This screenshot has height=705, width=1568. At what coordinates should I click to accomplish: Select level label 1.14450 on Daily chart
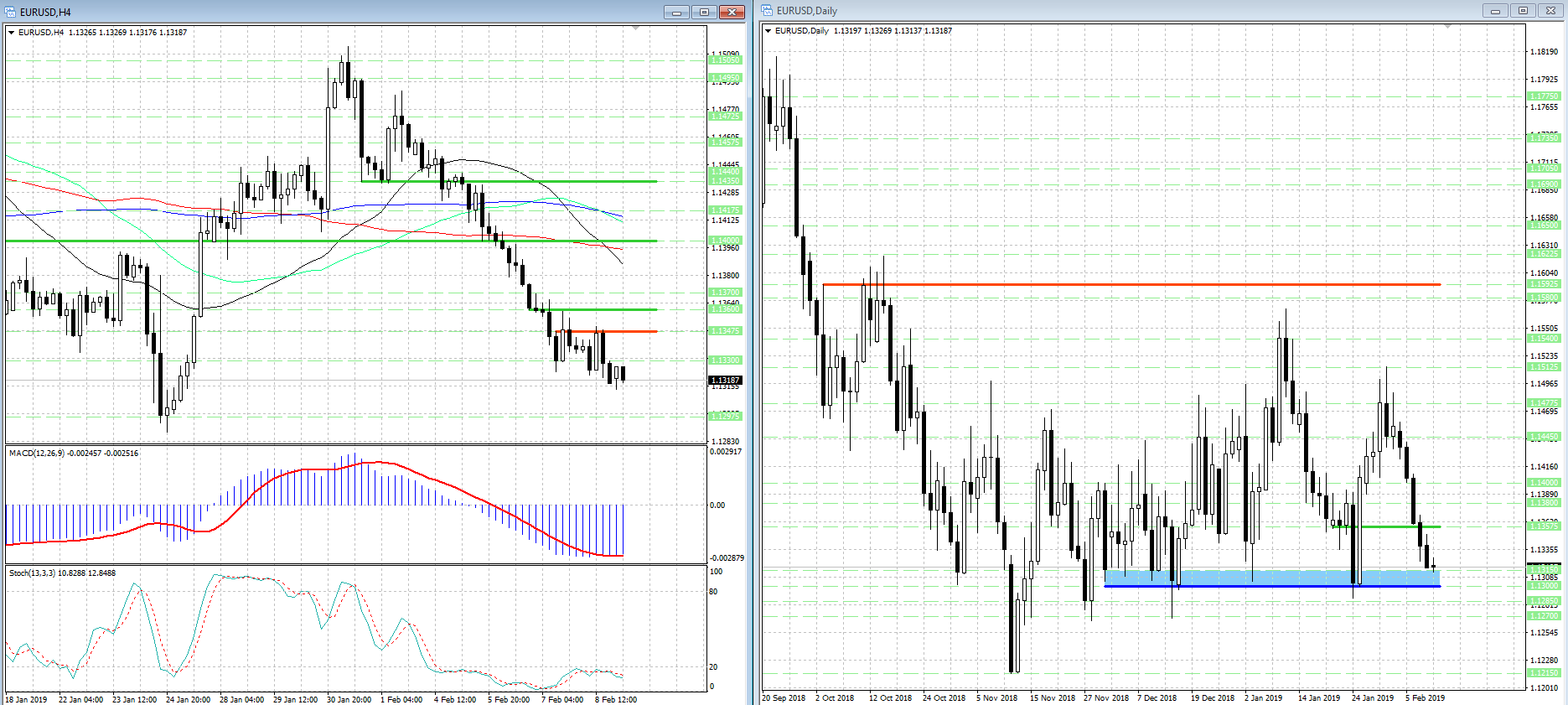(1545, 437)
